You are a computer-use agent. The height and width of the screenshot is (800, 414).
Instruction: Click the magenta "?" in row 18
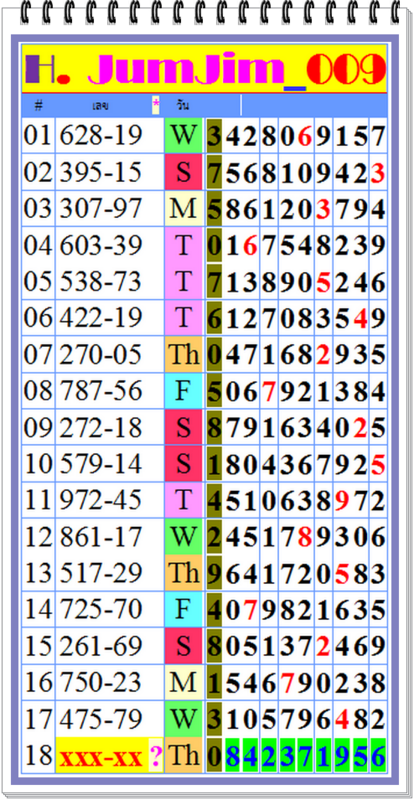coord(156,757)
